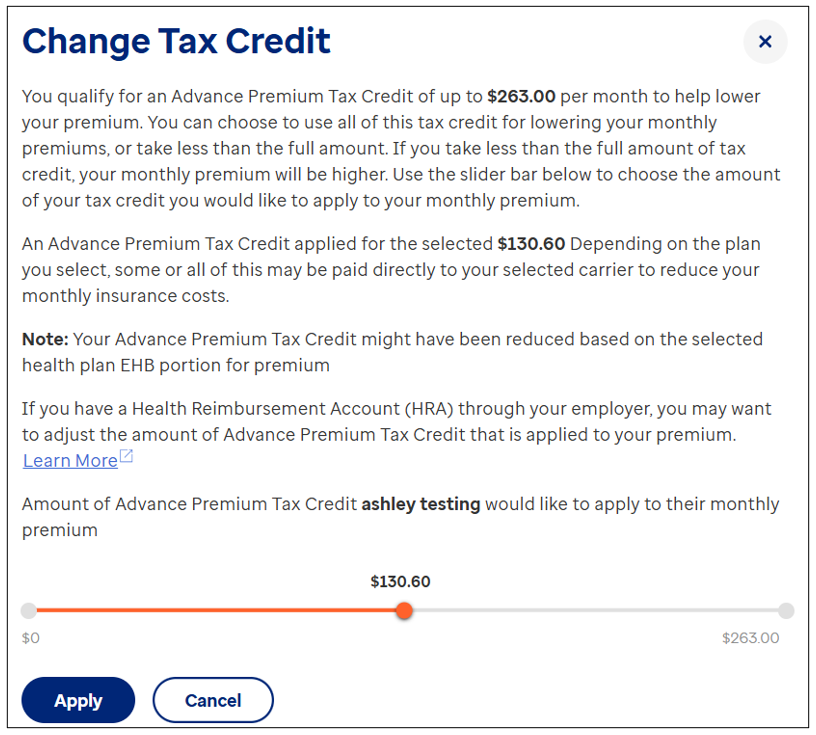Set slider to minimum at left endpoint
This screenshot has width=816, height=735.
(29, 611)
